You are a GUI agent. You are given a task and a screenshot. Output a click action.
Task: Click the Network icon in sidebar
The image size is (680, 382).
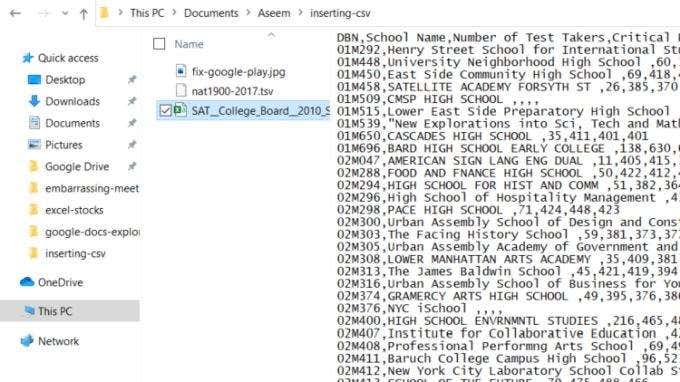(x=27, y=341)
